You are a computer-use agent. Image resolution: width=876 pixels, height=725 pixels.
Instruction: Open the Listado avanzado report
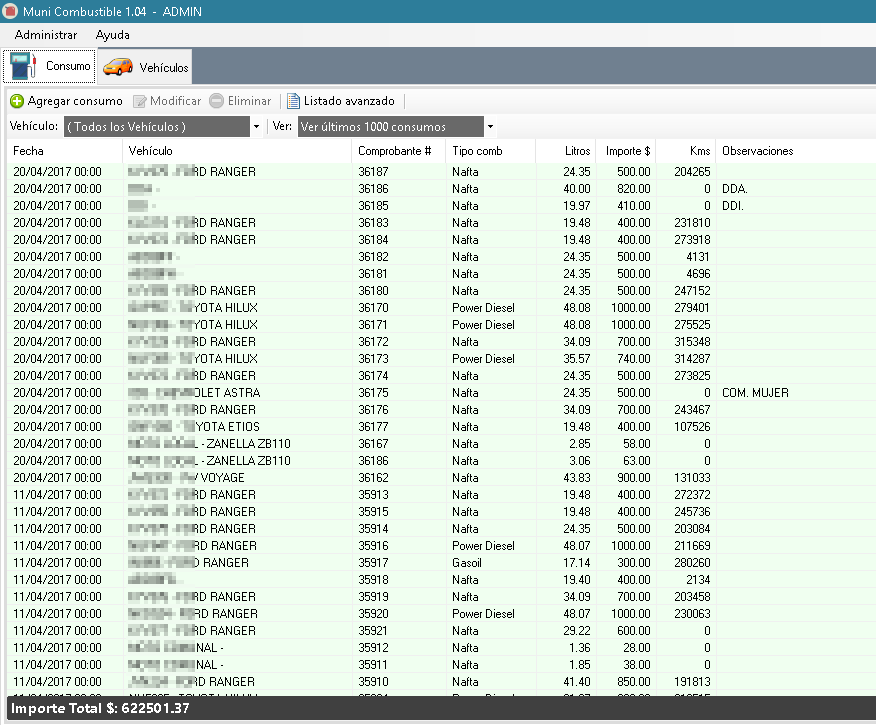click(341, 101)
